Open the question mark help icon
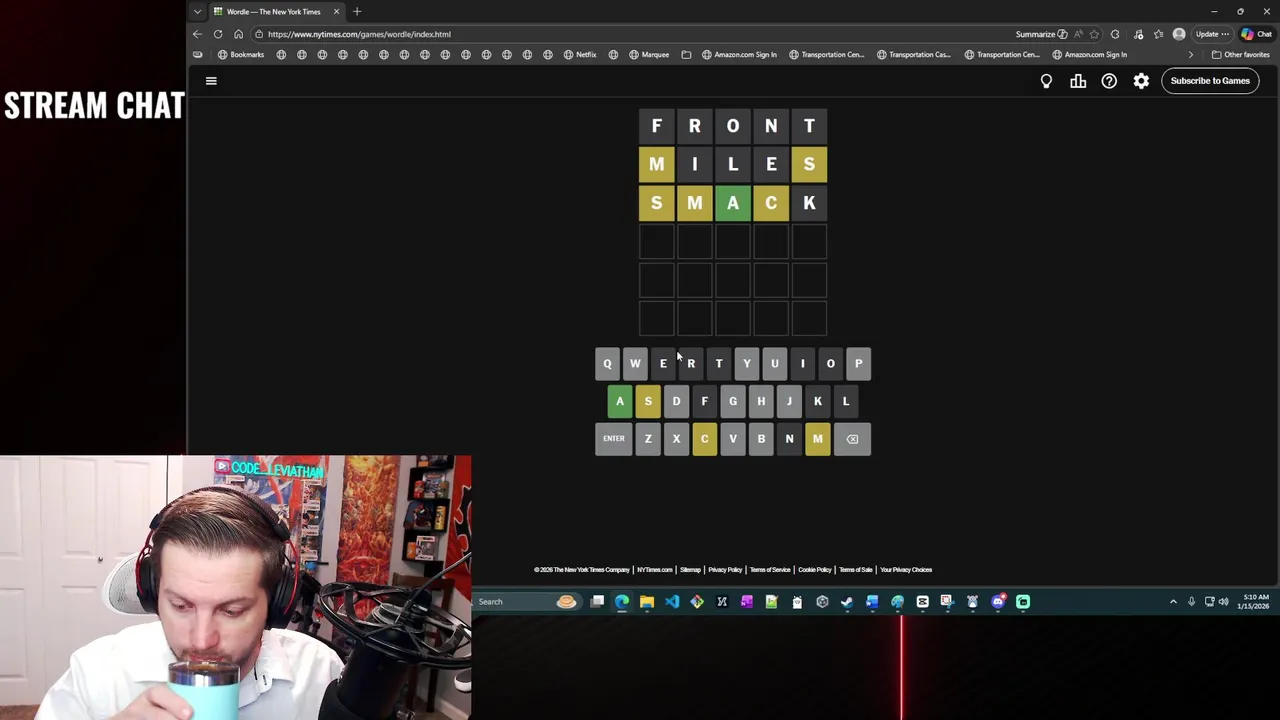 (x=1109, y=81)
